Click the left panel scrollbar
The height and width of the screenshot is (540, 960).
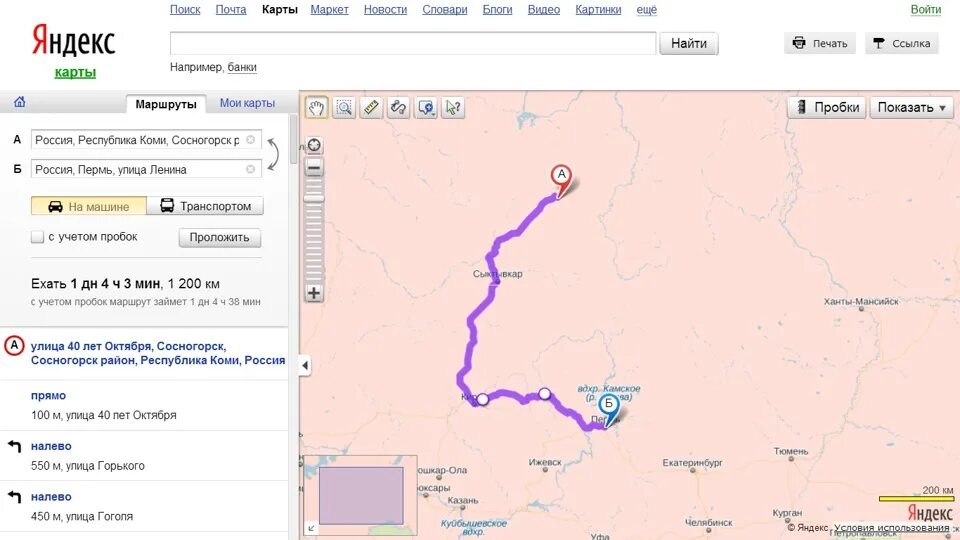[294, 139]
